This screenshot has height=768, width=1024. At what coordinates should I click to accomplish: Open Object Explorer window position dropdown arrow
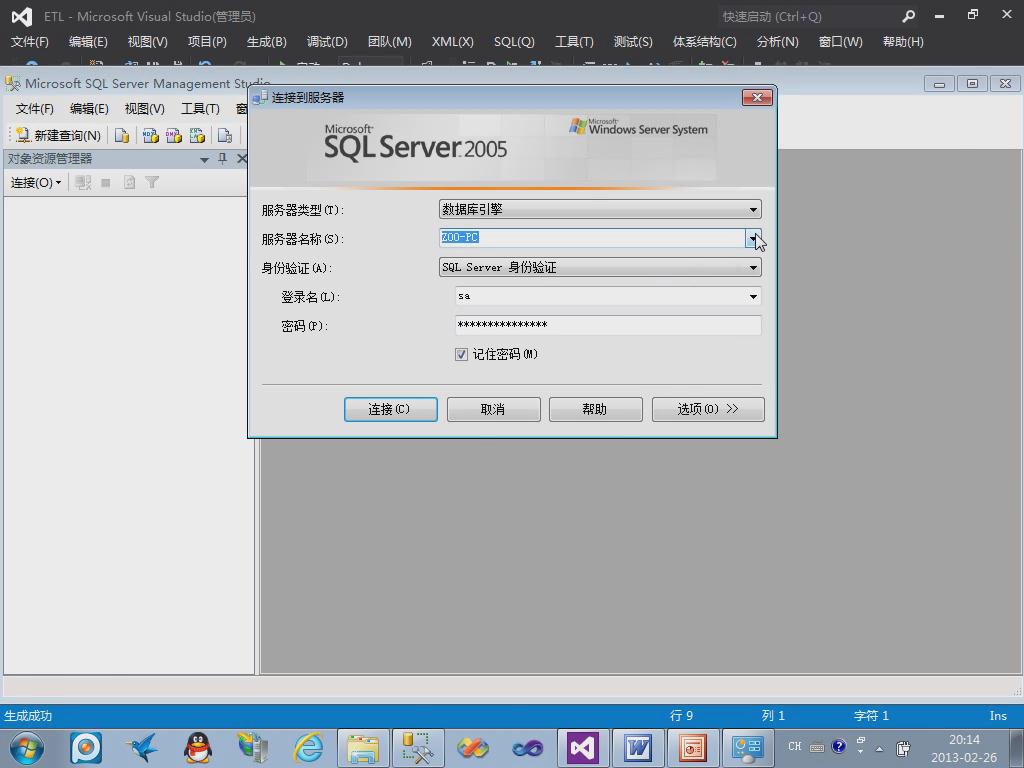[x=204, y=159]
